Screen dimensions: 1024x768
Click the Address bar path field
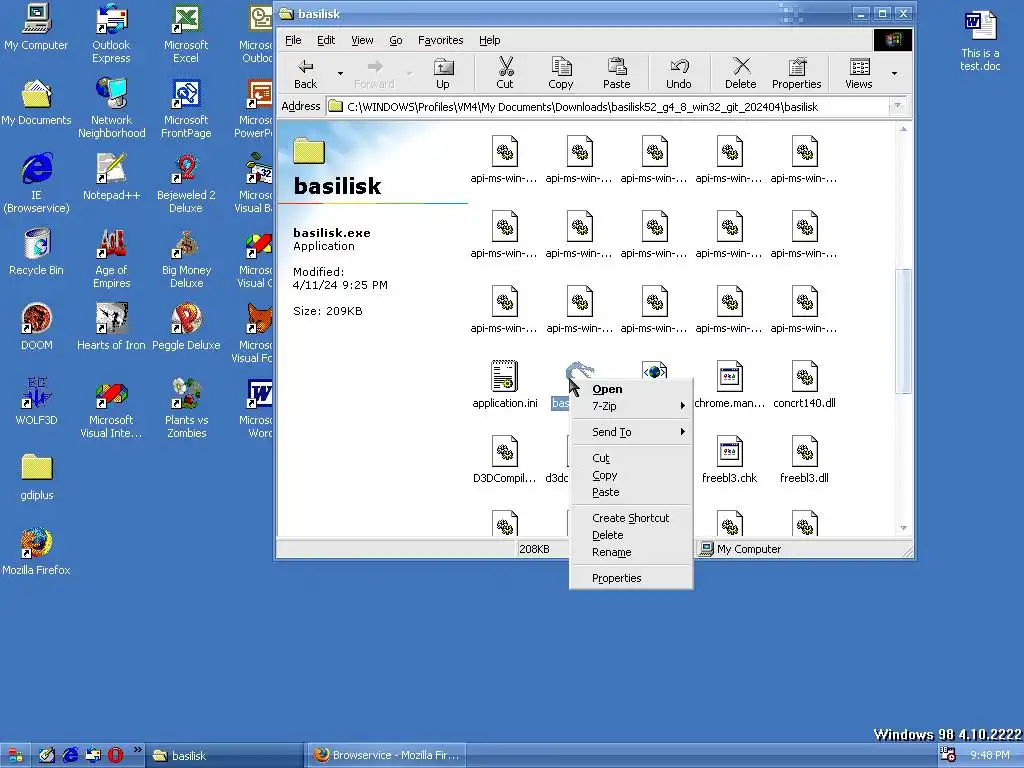tap(607, 106)
